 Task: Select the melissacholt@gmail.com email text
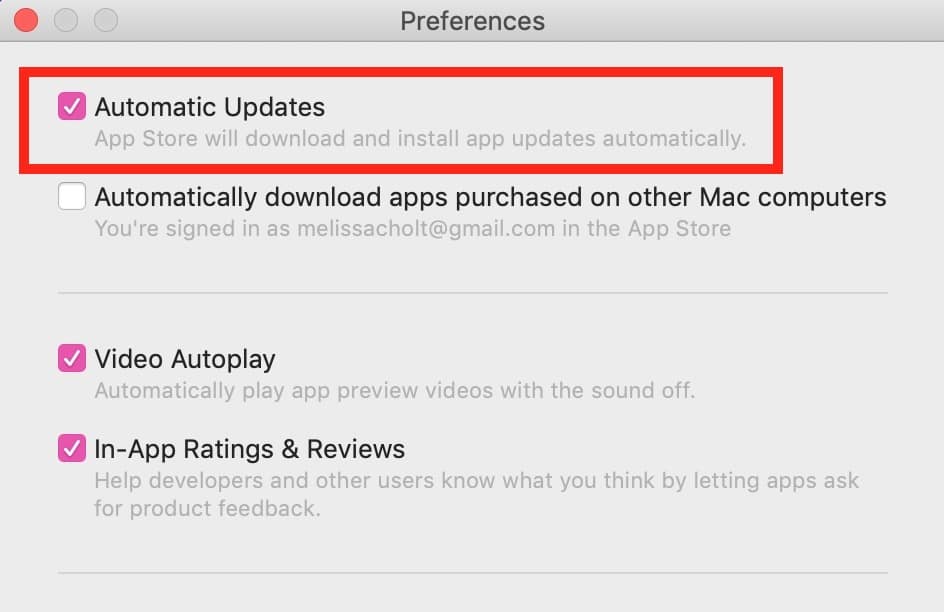point(426,229)
